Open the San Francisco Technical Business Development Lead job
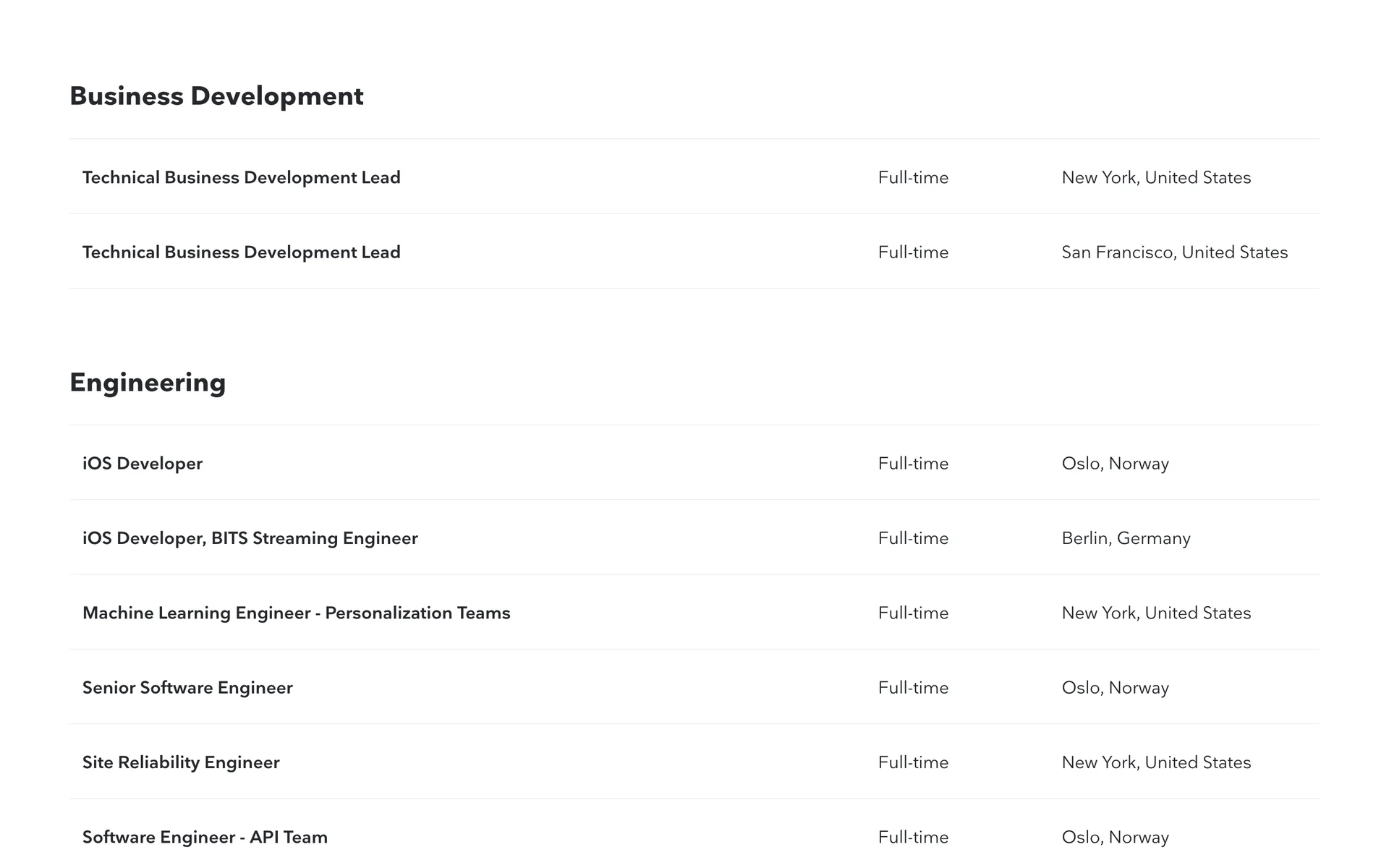 241,252
